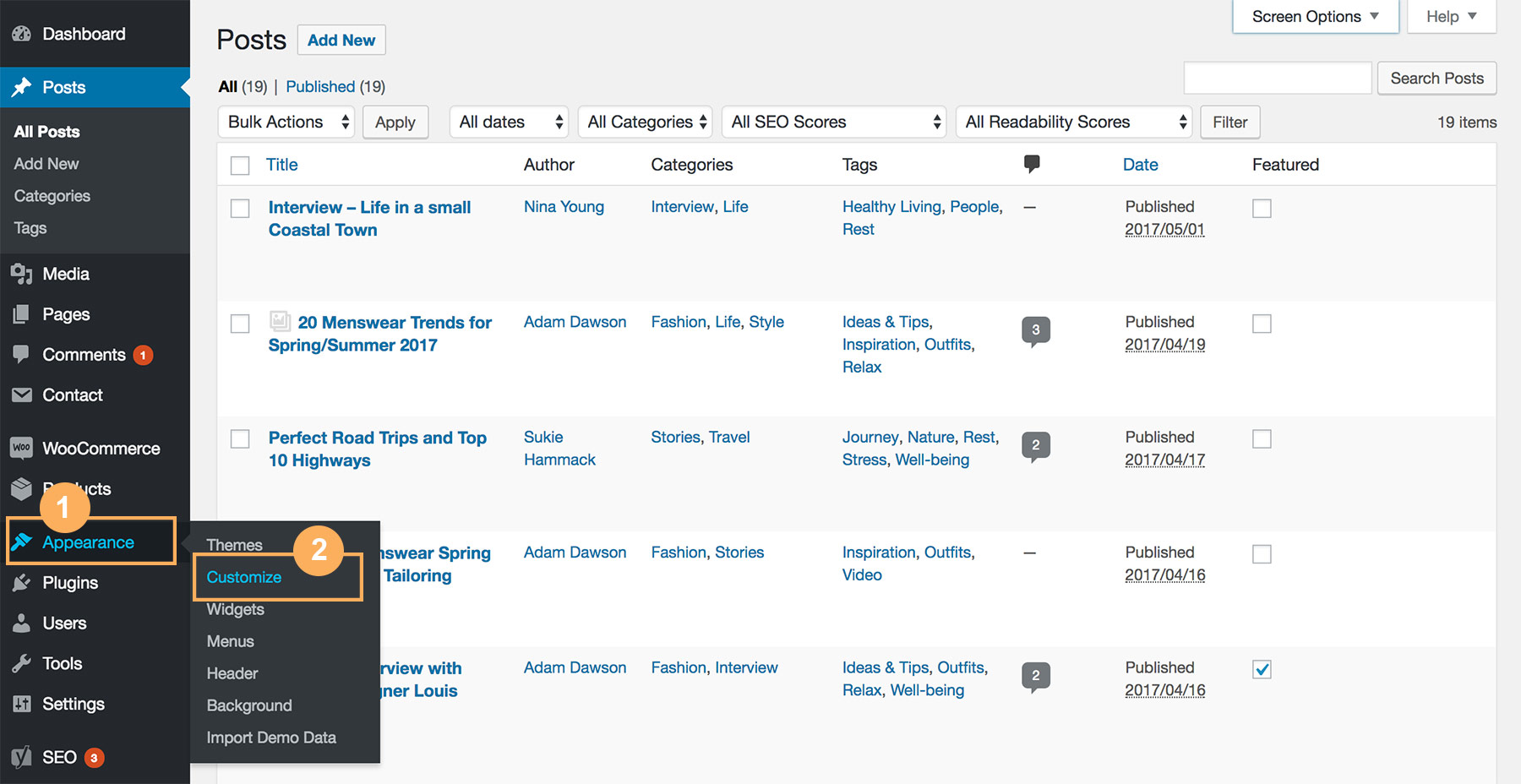
Task: Click the Media library icon in sidebar
Action: coord(21,274)
